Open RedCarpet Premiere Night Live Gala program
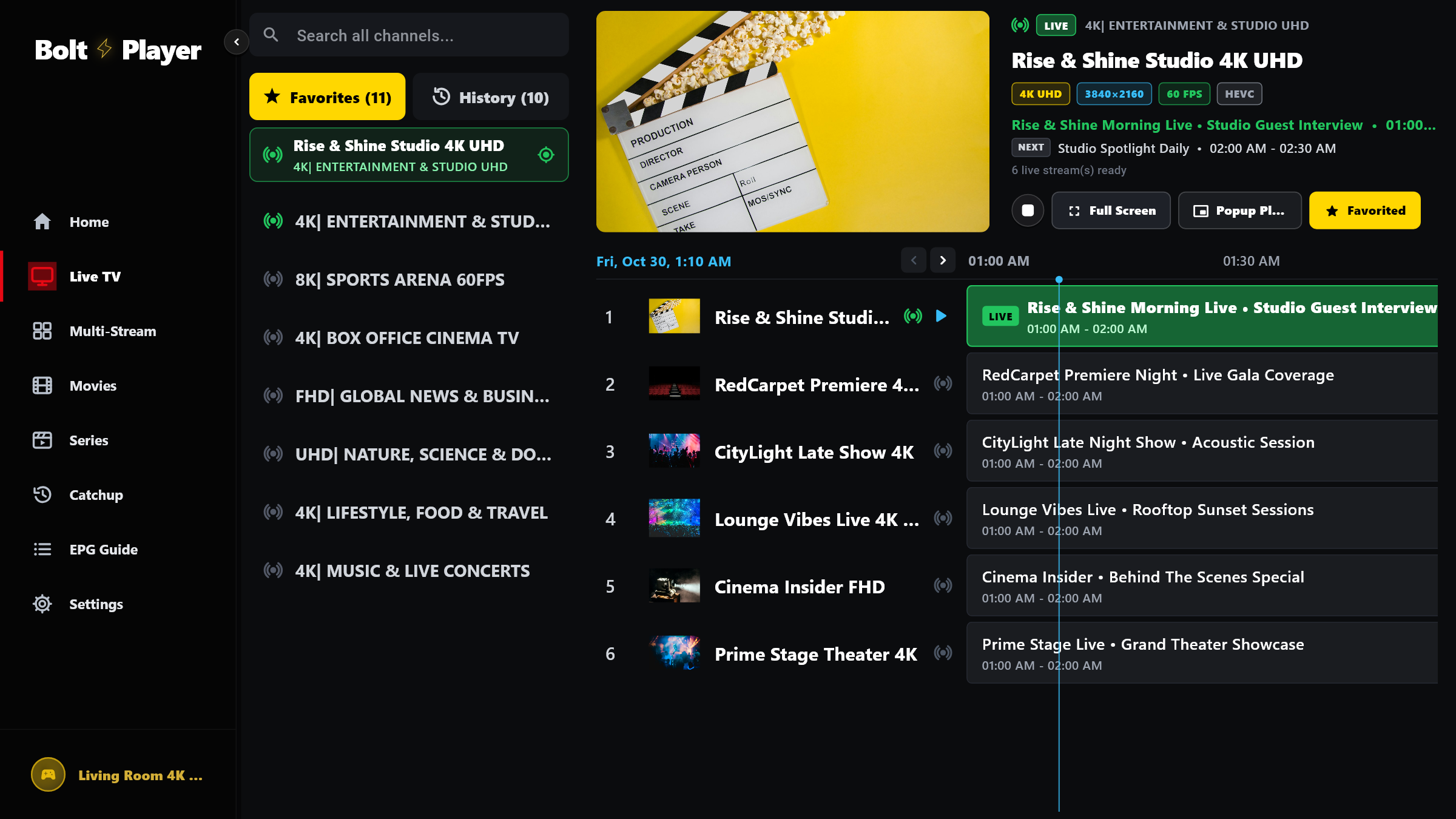1456x819 pixels. pyautogui.click(x=1202, y=383)
